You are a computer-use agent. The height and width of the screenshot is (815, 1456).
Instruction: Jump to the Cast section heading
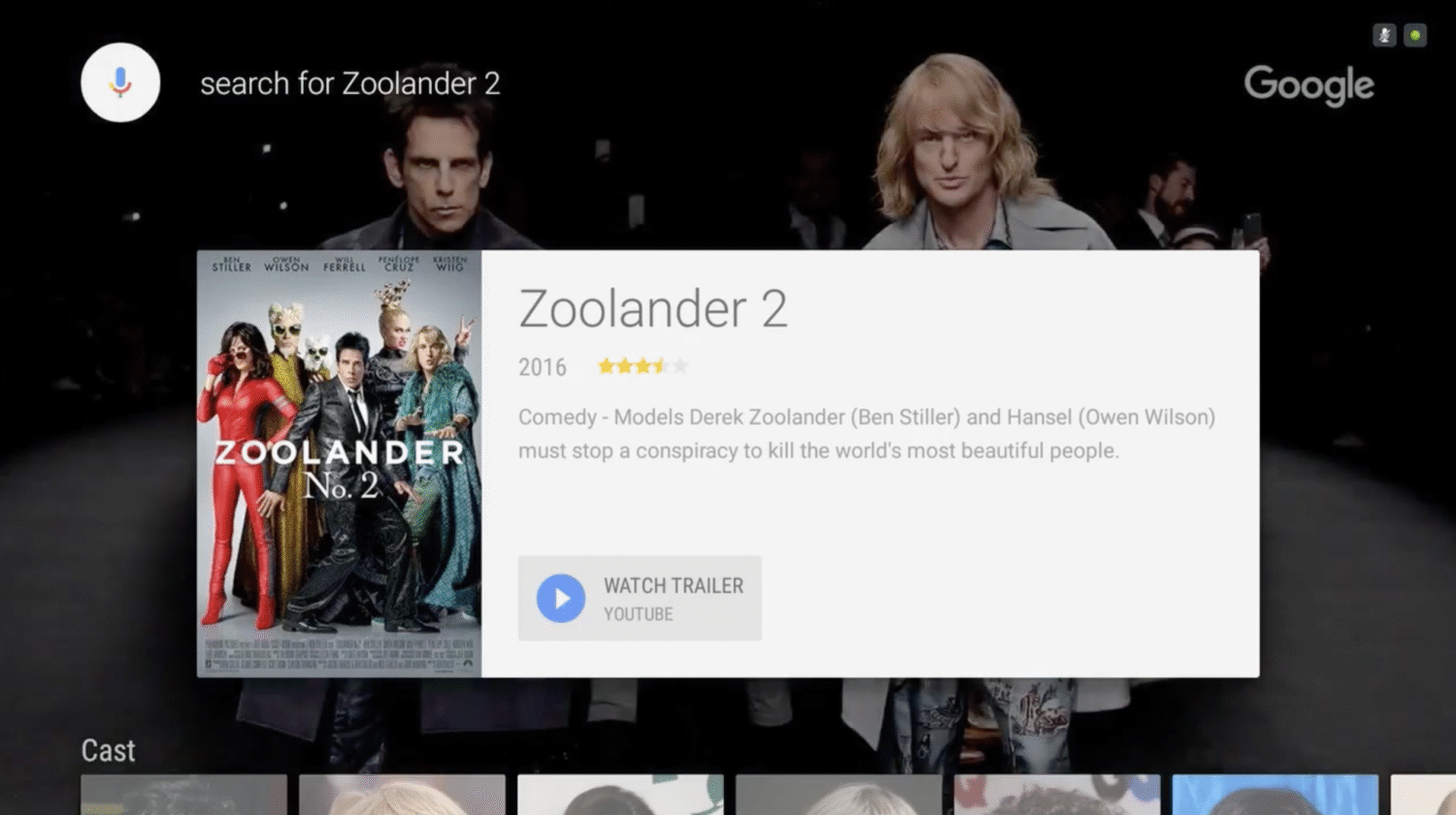(108, 750)
